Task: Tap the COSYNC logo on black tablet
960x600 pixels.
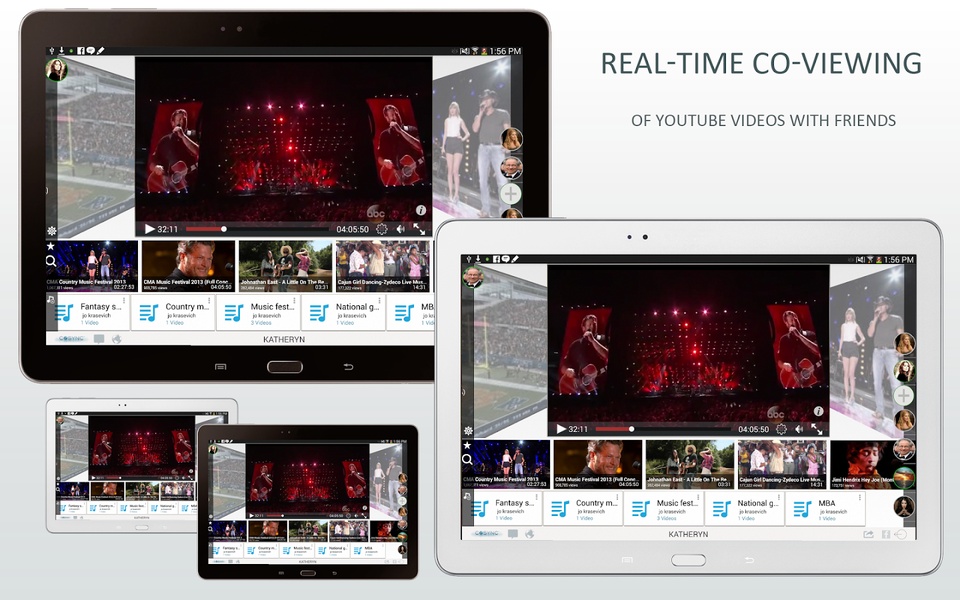Action: click(71, 339)
